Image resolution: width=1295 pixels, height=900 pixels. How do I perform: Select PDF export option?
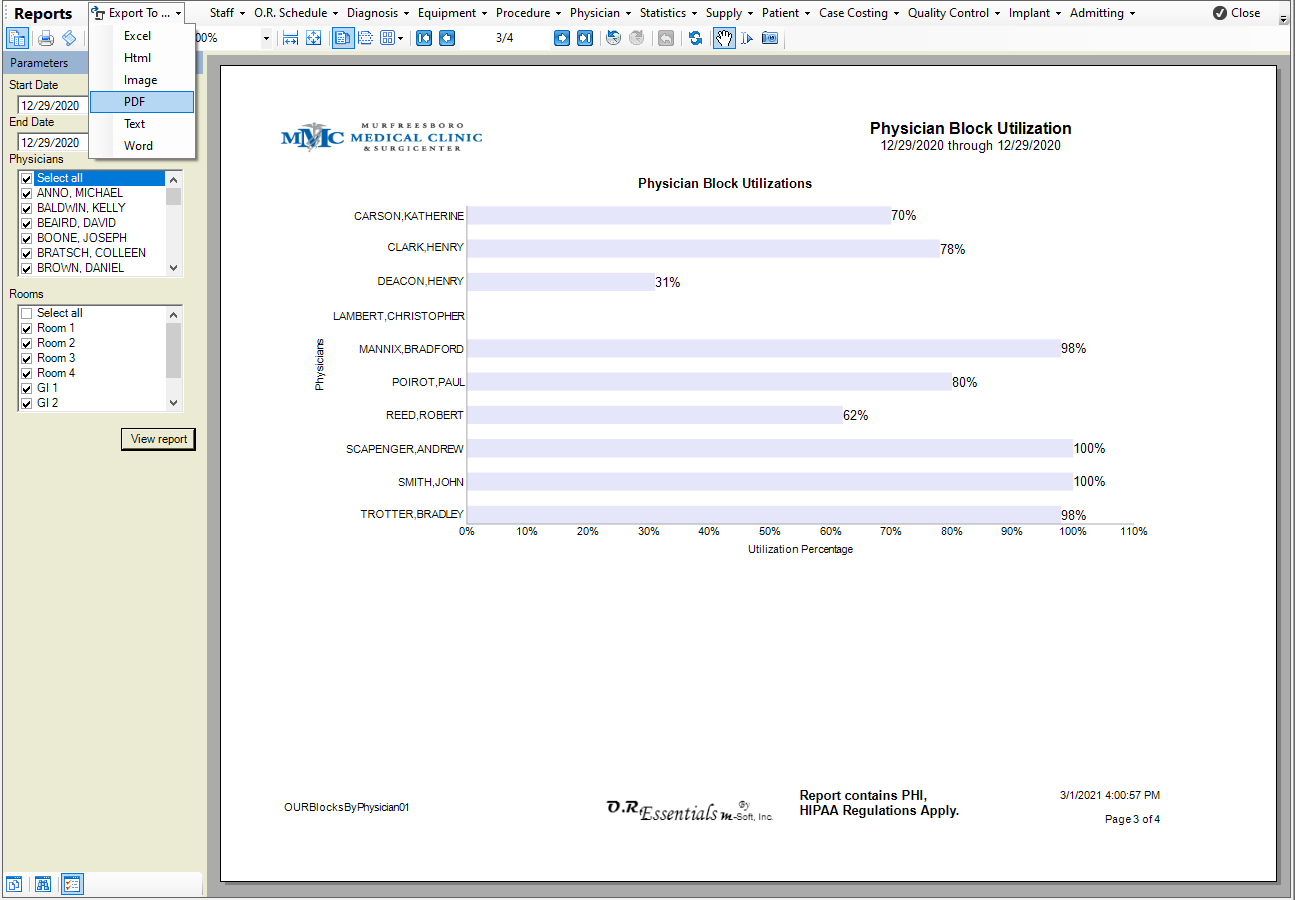tap(141, 102)
